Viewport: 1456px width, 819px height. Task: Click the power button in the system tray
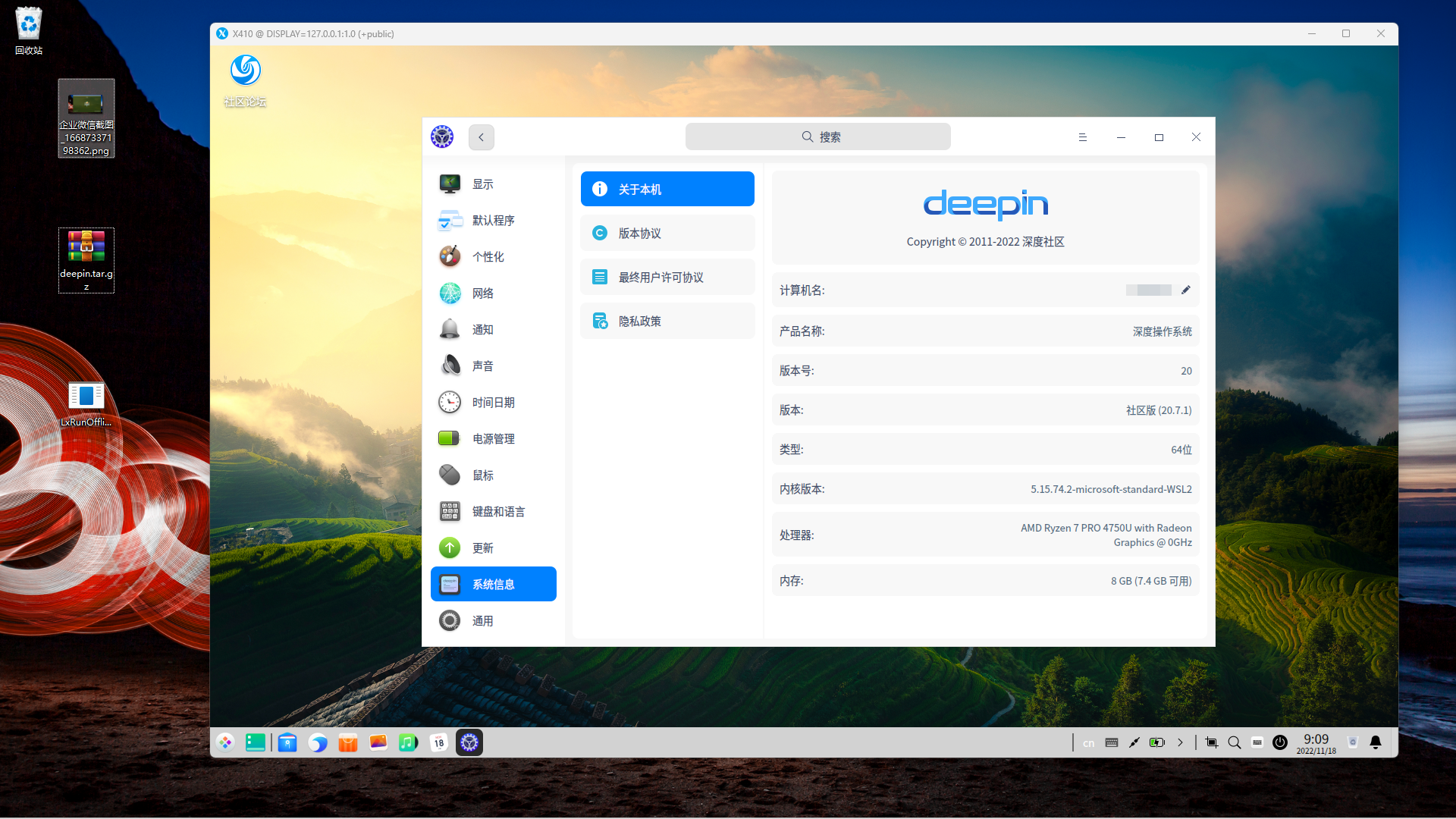click(x=1279, y=742)
